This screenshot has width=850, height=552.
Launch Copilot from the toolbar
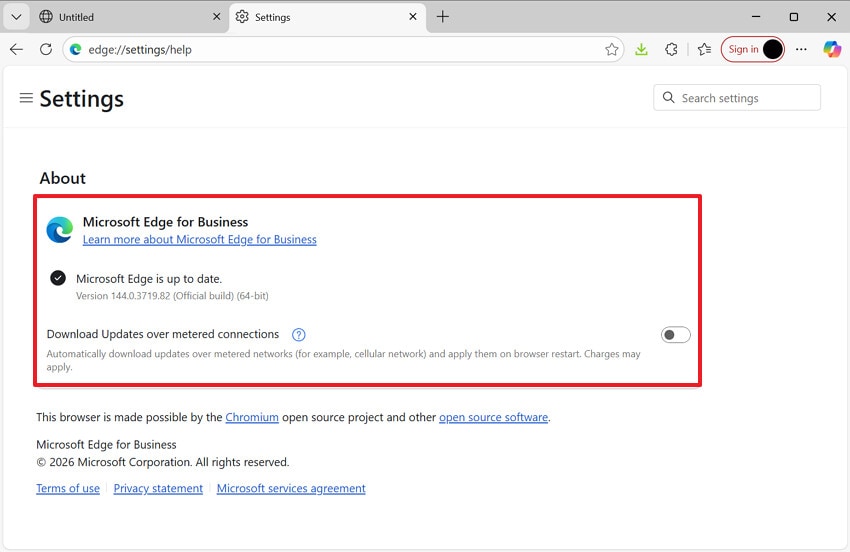tap(832, 49)
